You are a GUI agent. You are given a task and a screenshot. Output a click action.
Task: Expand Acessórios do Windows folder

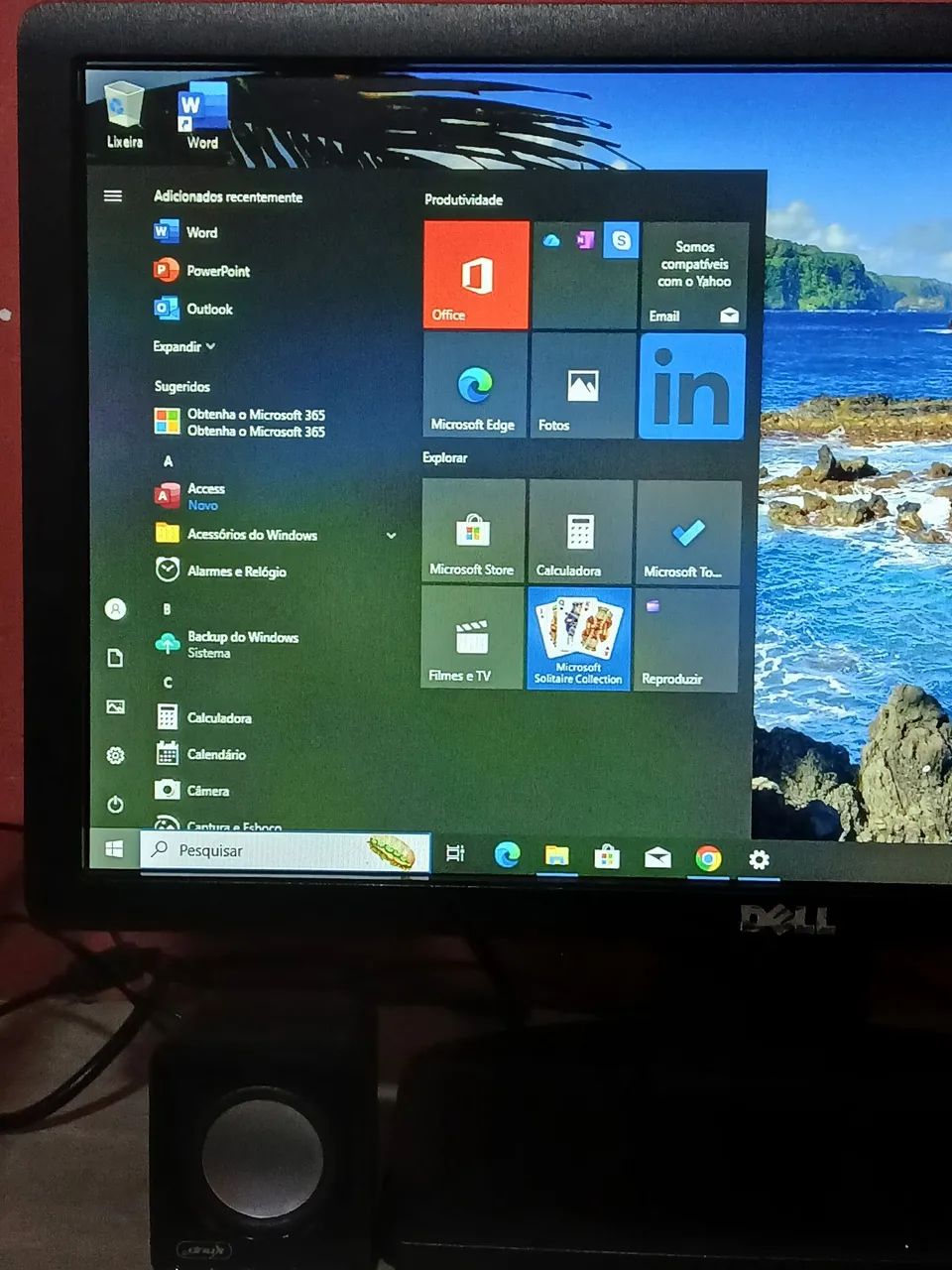pyautogui.click(x=391, y=536)
